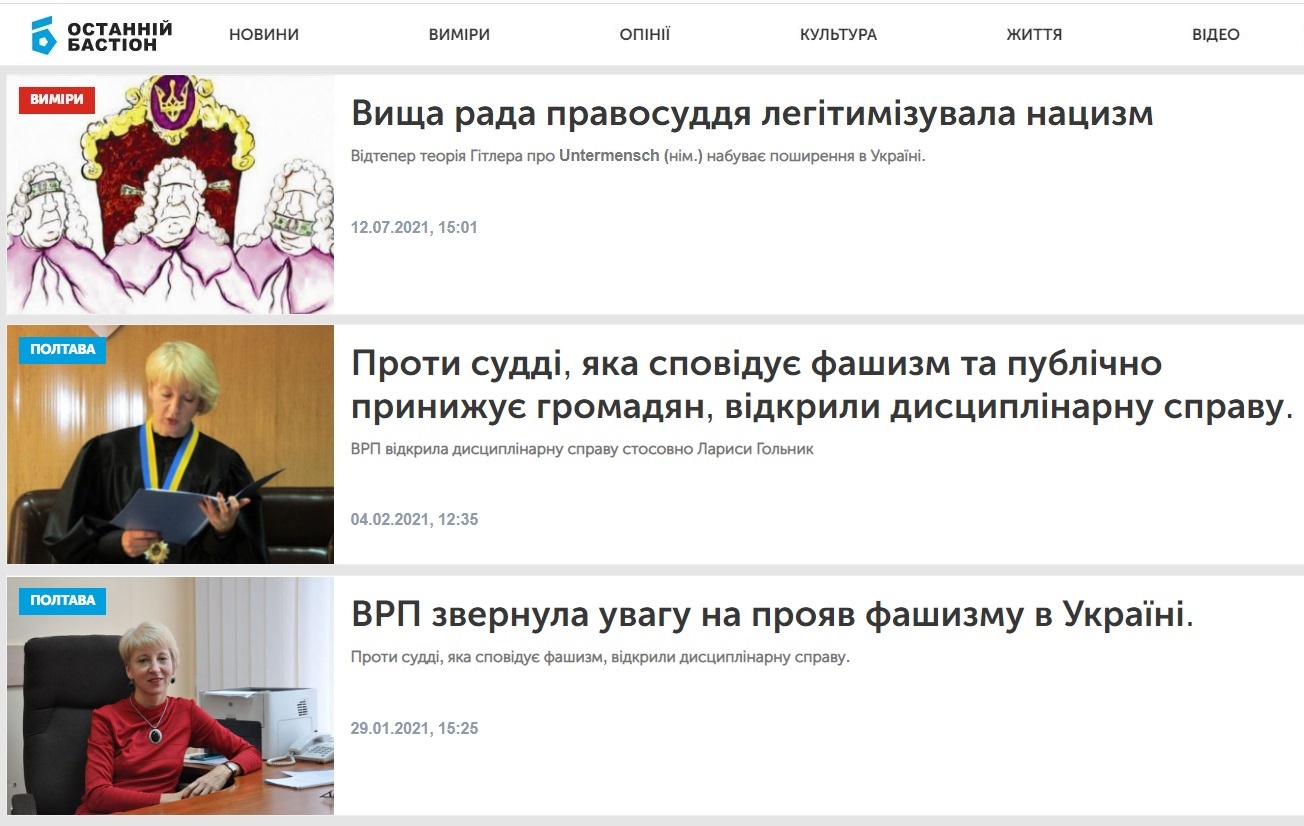Open headline about Вища рада правосуддя and nazism
The image size is (1304, 826).
click(x=752, y=114)
